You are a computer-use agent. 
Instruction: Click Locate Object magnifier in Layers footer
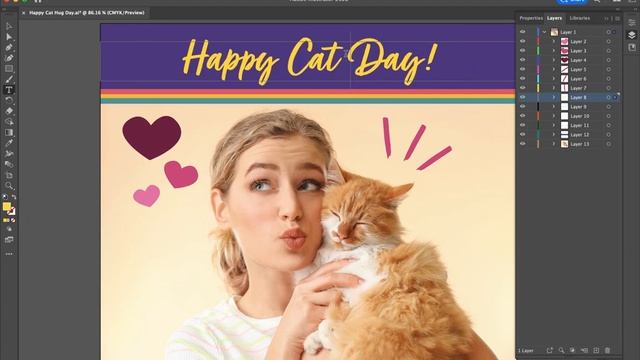(561, 350)
